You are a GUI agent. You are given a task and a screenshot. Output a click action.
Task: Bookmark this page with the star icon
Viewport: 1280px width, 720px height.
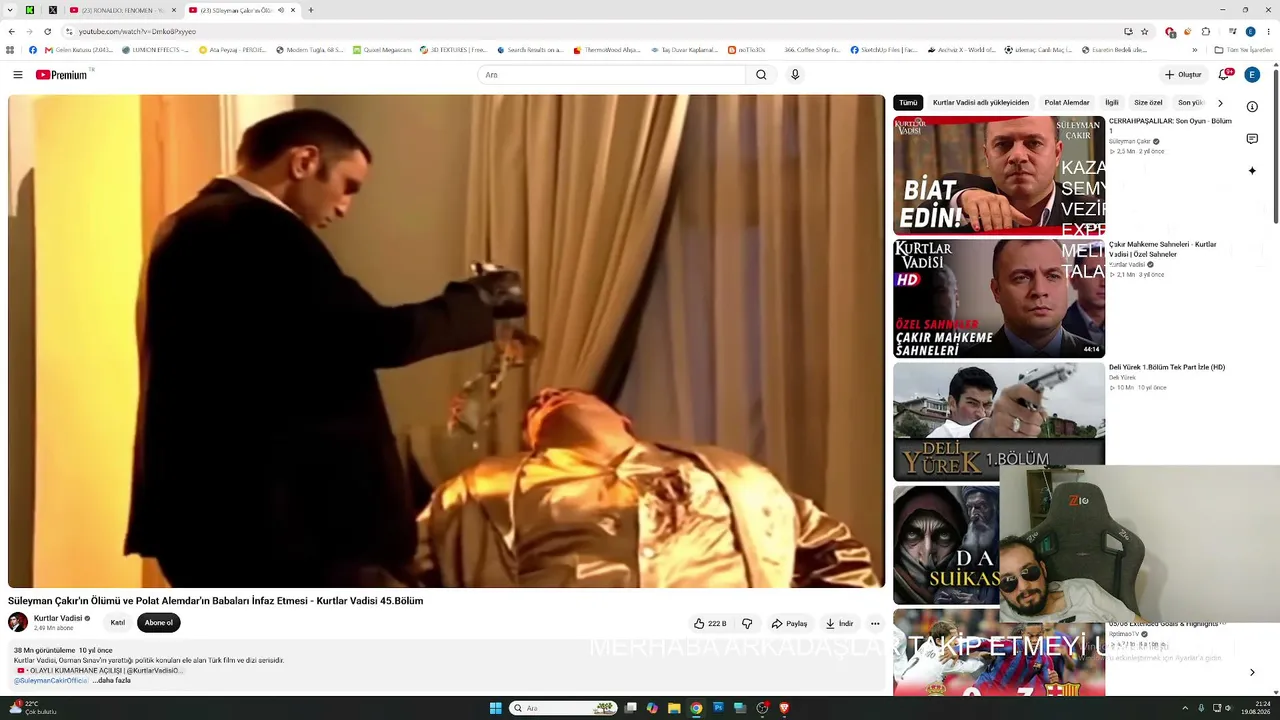coord(1145,31)
